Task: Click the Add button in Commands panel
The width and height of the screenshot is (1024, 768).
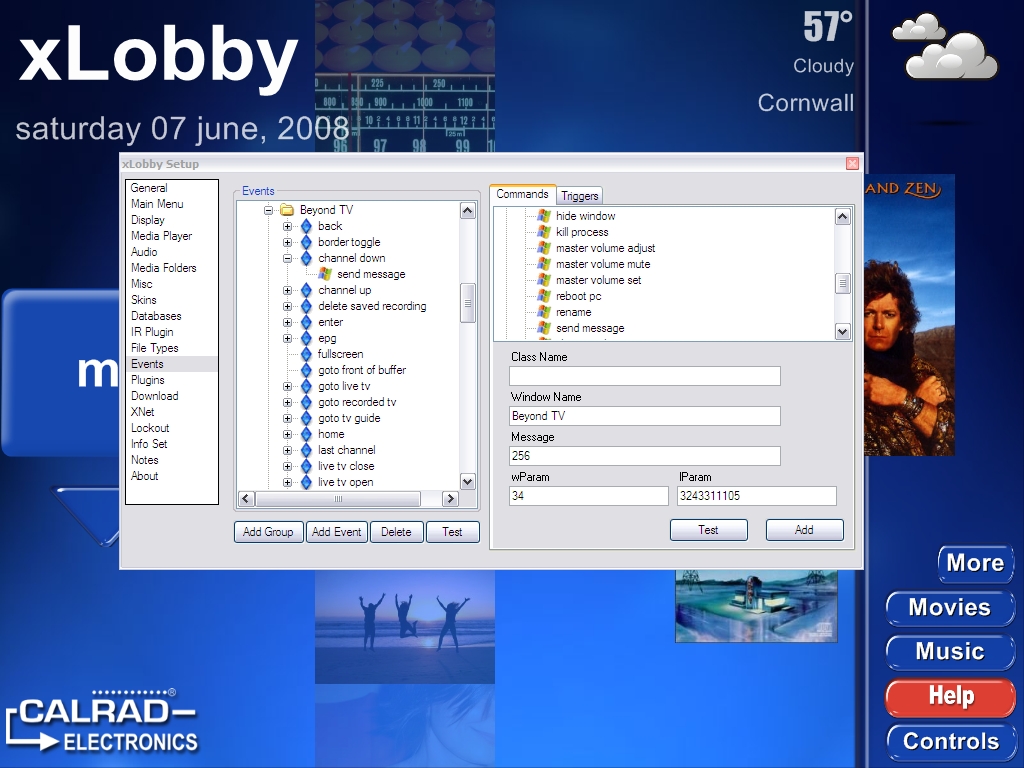Action: pos(805,530)
